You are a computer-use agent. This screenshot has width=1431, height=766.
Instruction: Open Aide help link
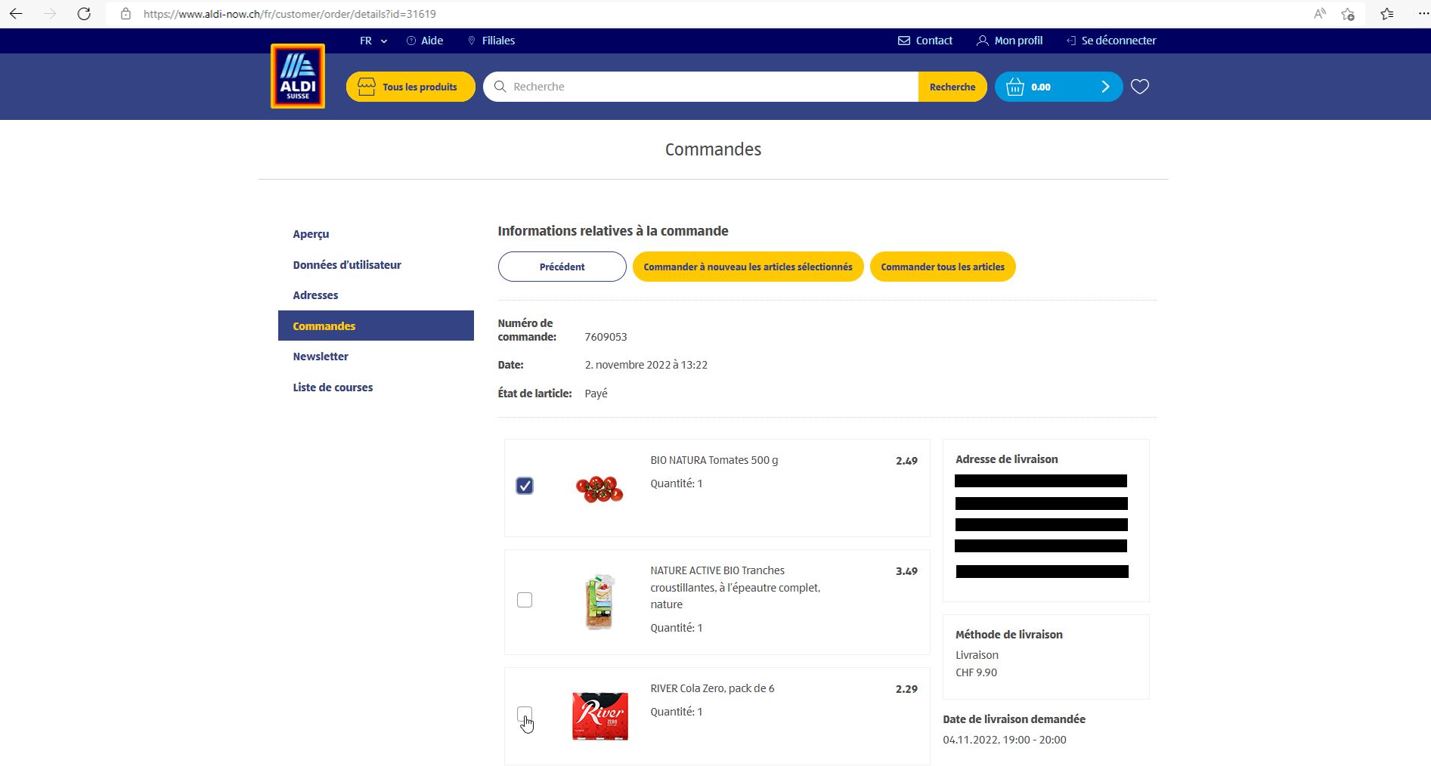pyautogui.click(x=425, y=41)
